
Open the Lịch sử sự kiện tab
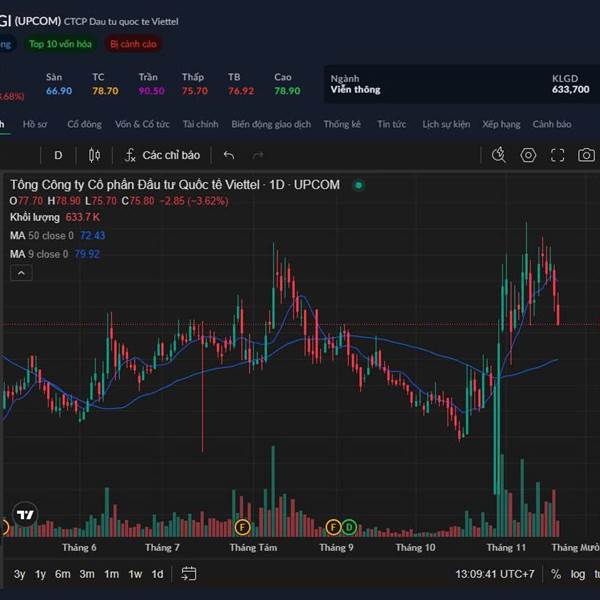tap(446, 125)
